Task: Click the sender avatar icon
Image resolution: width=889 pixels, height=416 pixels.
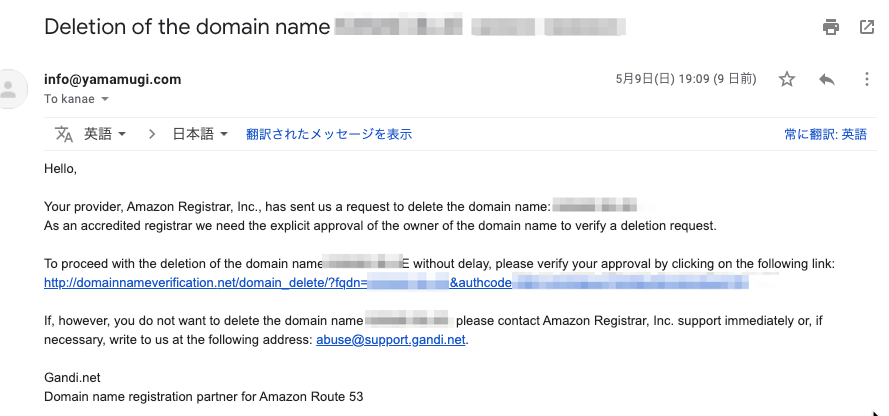Action: [x=10, y=89]
